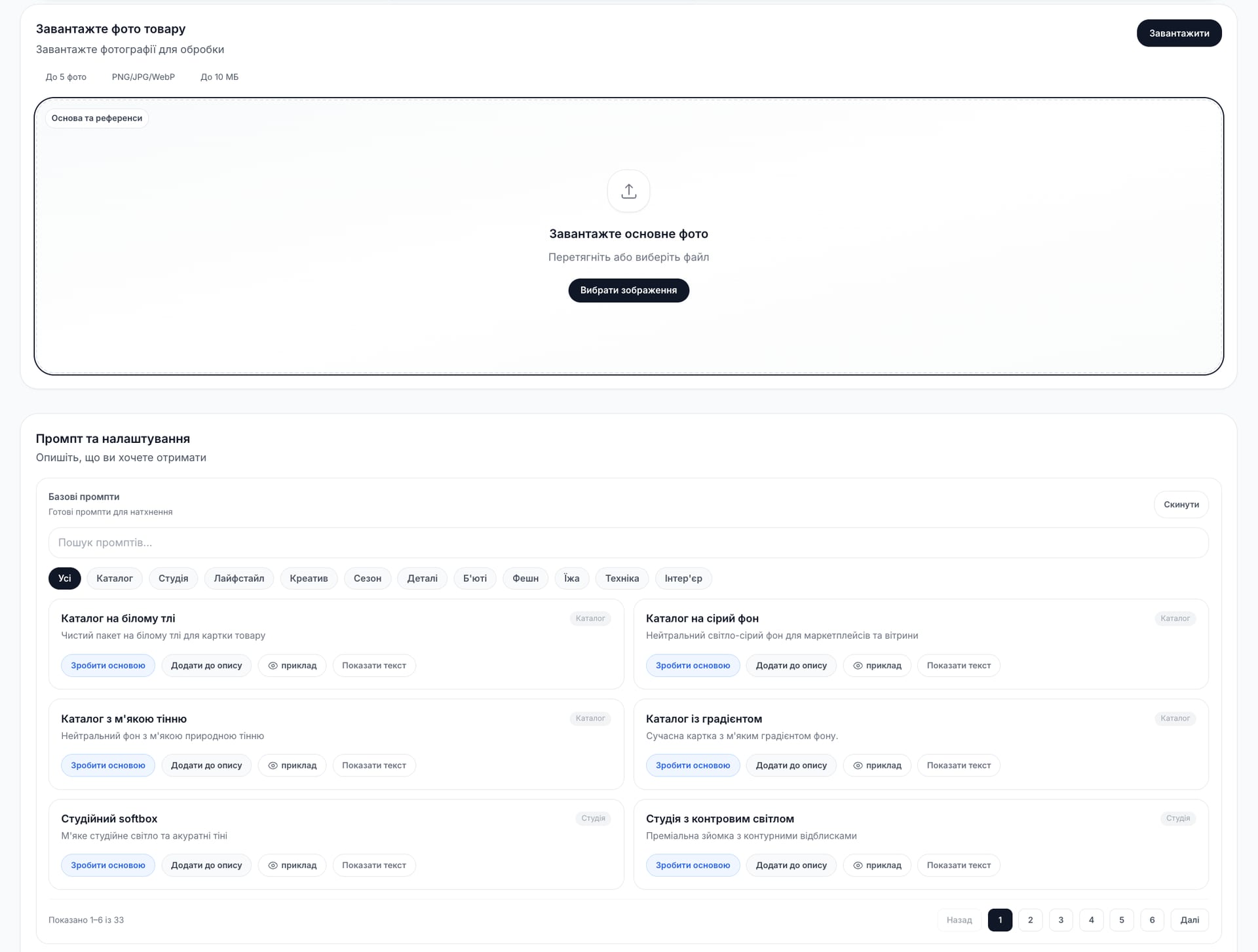Go to pagination page 4
Viewport: 1258px width, 952px height.
coord(1091,920)
